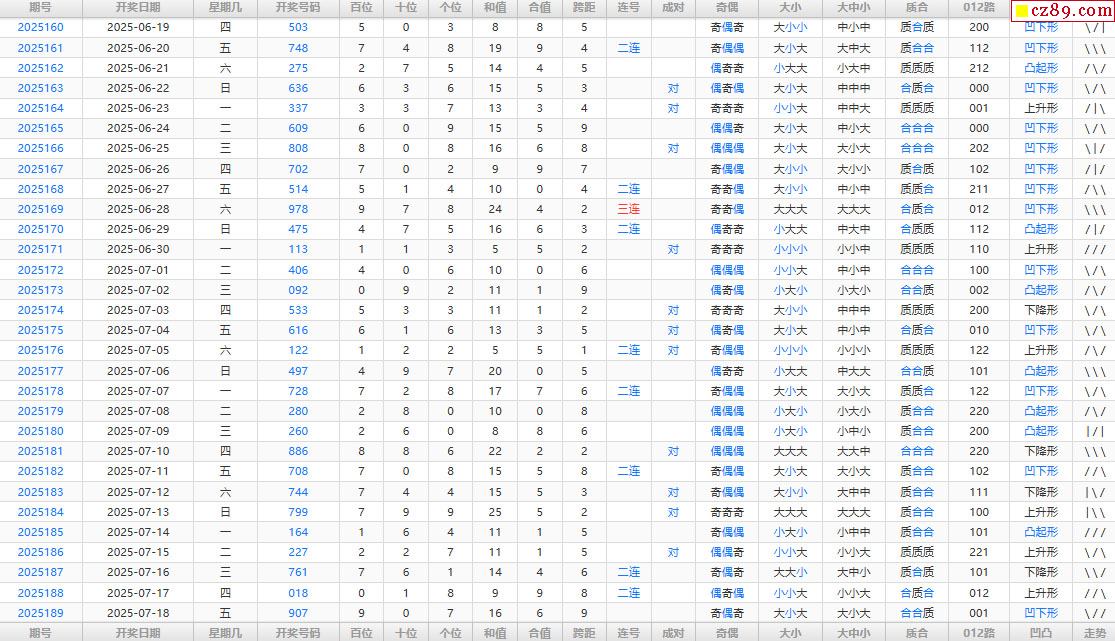This screenshot has height=641, width=1115.
Task: Open period link 2025171
Action: 41,249
